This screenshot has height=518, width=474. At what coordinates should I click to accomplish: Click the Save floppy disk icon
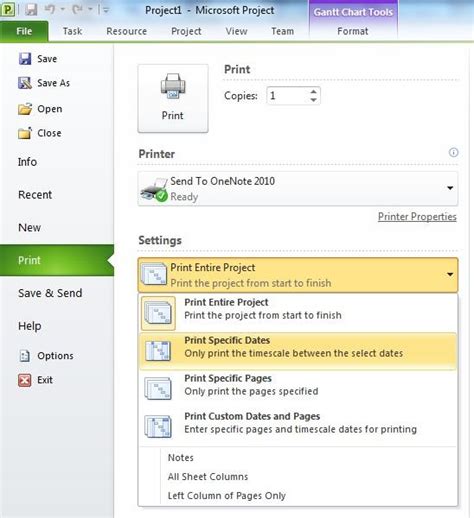tap(25, 59)
